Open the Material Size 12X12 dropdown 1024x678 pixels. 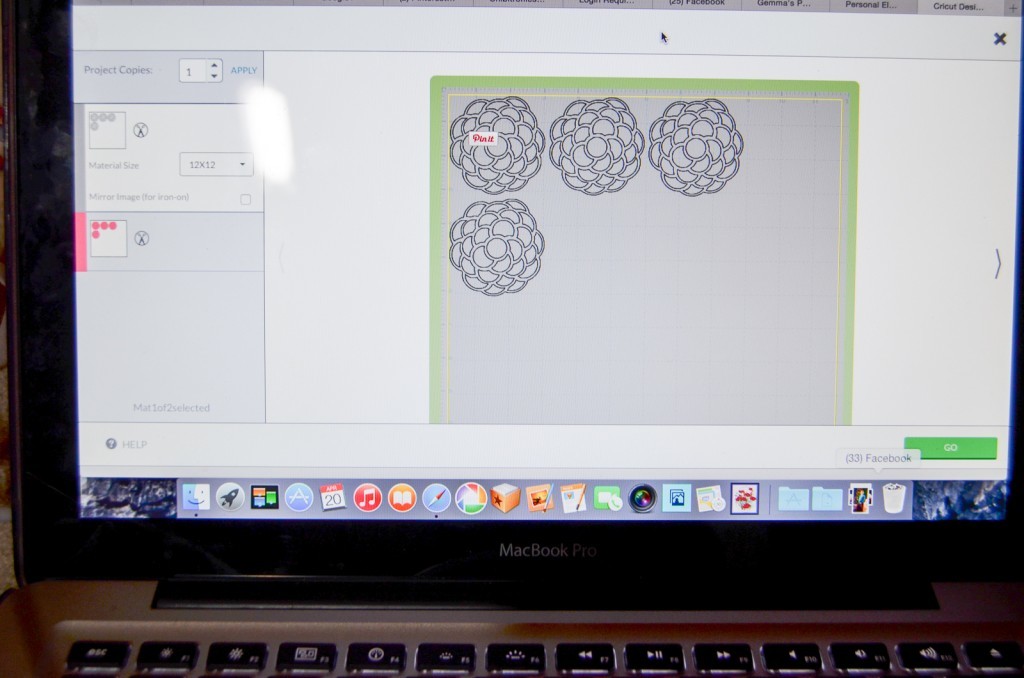click(216, 165)
